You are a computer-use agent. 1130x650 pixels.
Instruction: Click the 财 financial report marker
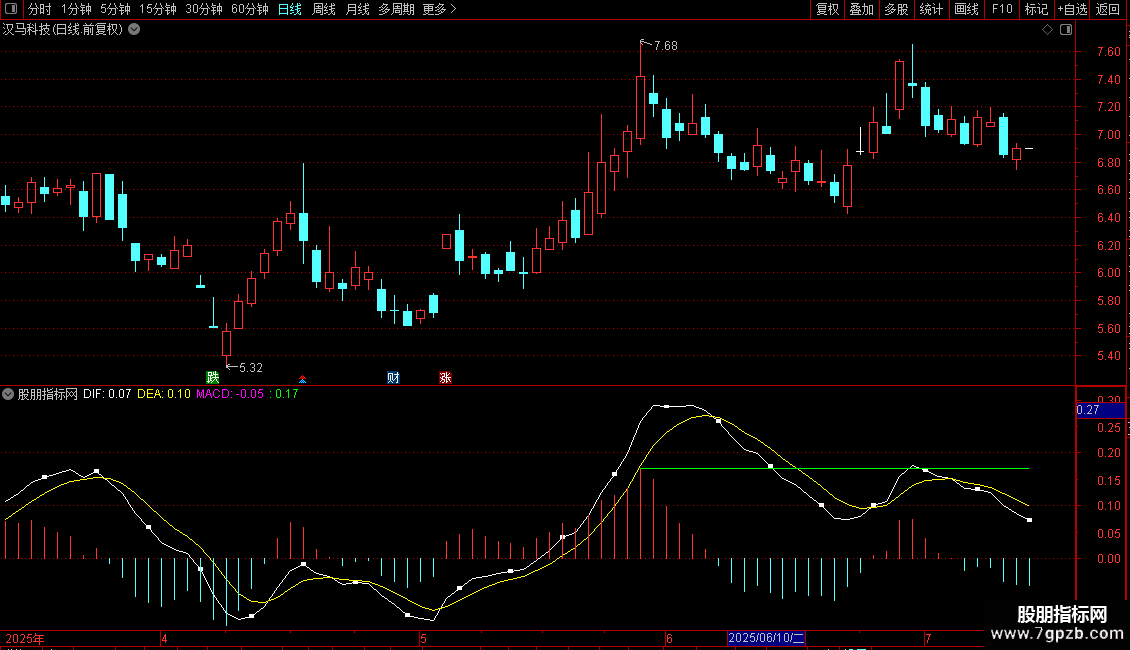(393, 378)
